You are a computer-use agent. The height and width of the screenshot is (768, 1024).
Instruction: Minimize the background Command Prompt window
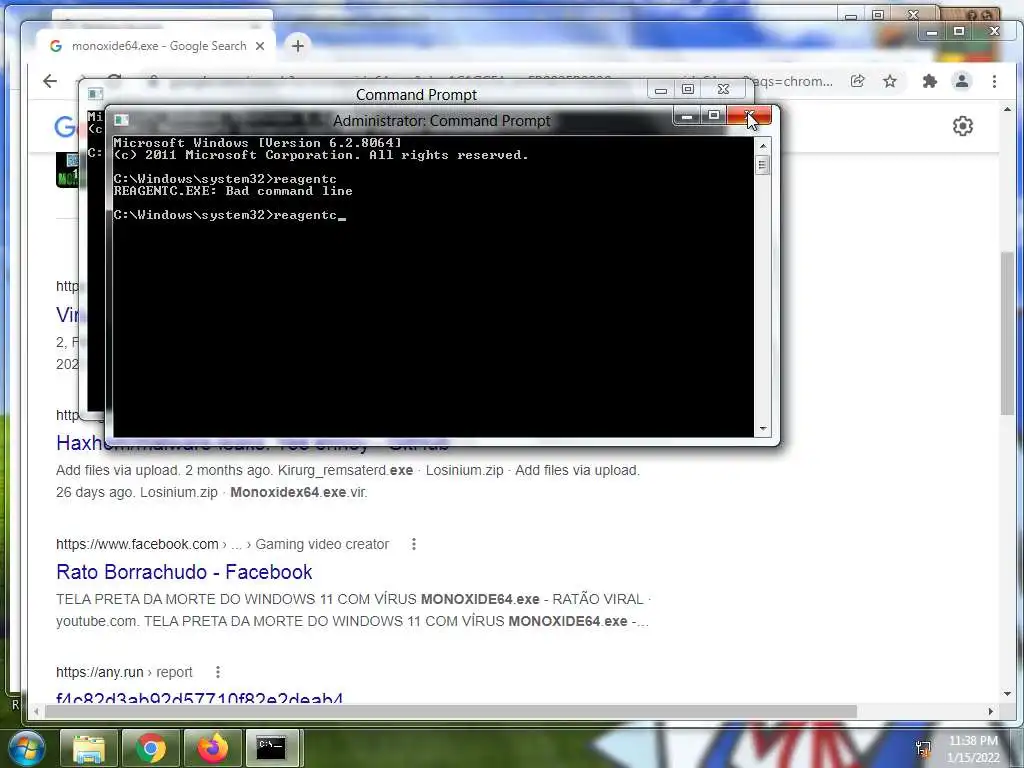[661, 89]
